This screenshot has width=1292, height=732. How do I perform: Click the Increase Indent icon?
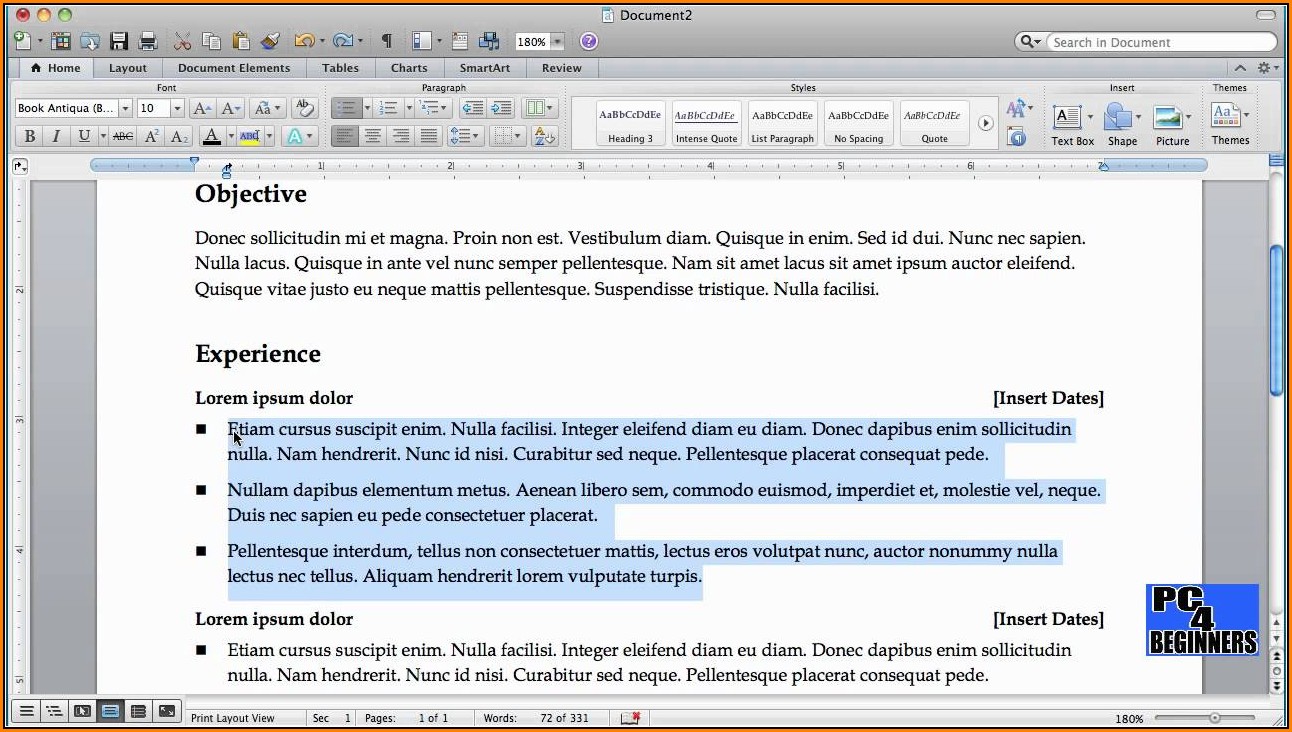click(501, 108)
